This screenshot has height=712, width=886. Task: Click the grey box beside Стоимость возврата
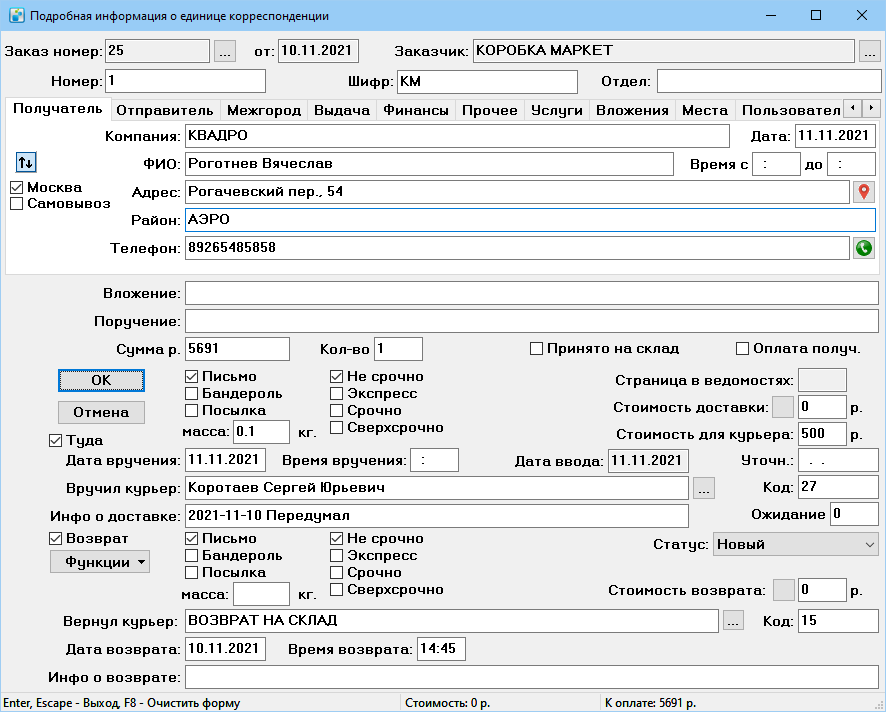(783, 590)
